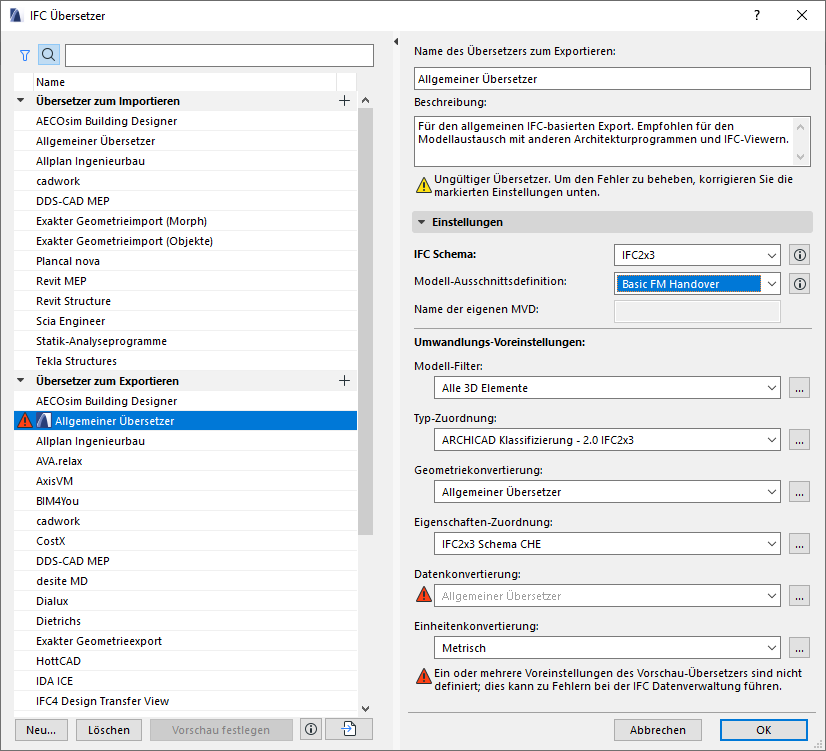826x751 pixels.
Task: Click the translator list scroll up arrow
Action: point(366,100)
